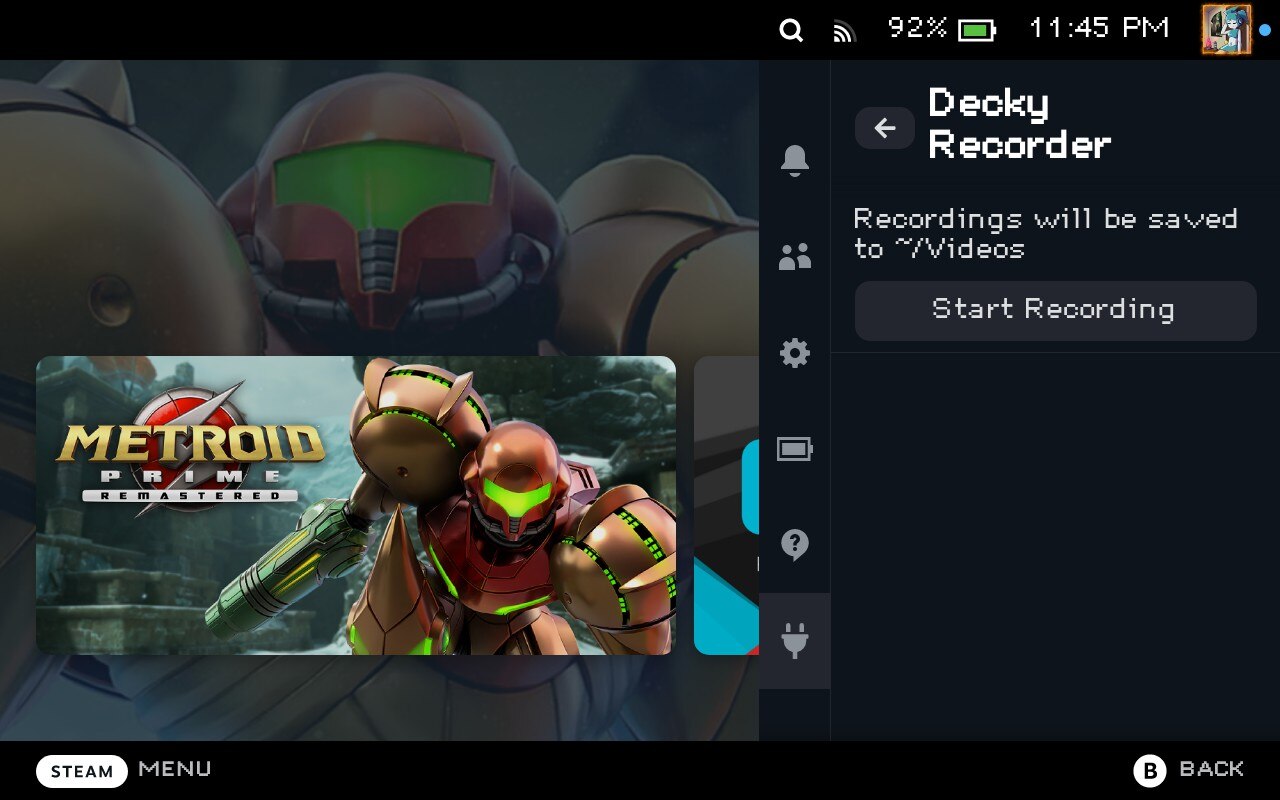The height and width of the screenshot is (800, 1280).
Task: Click the Decky Recorder title
Action: tap(1020, 124)
